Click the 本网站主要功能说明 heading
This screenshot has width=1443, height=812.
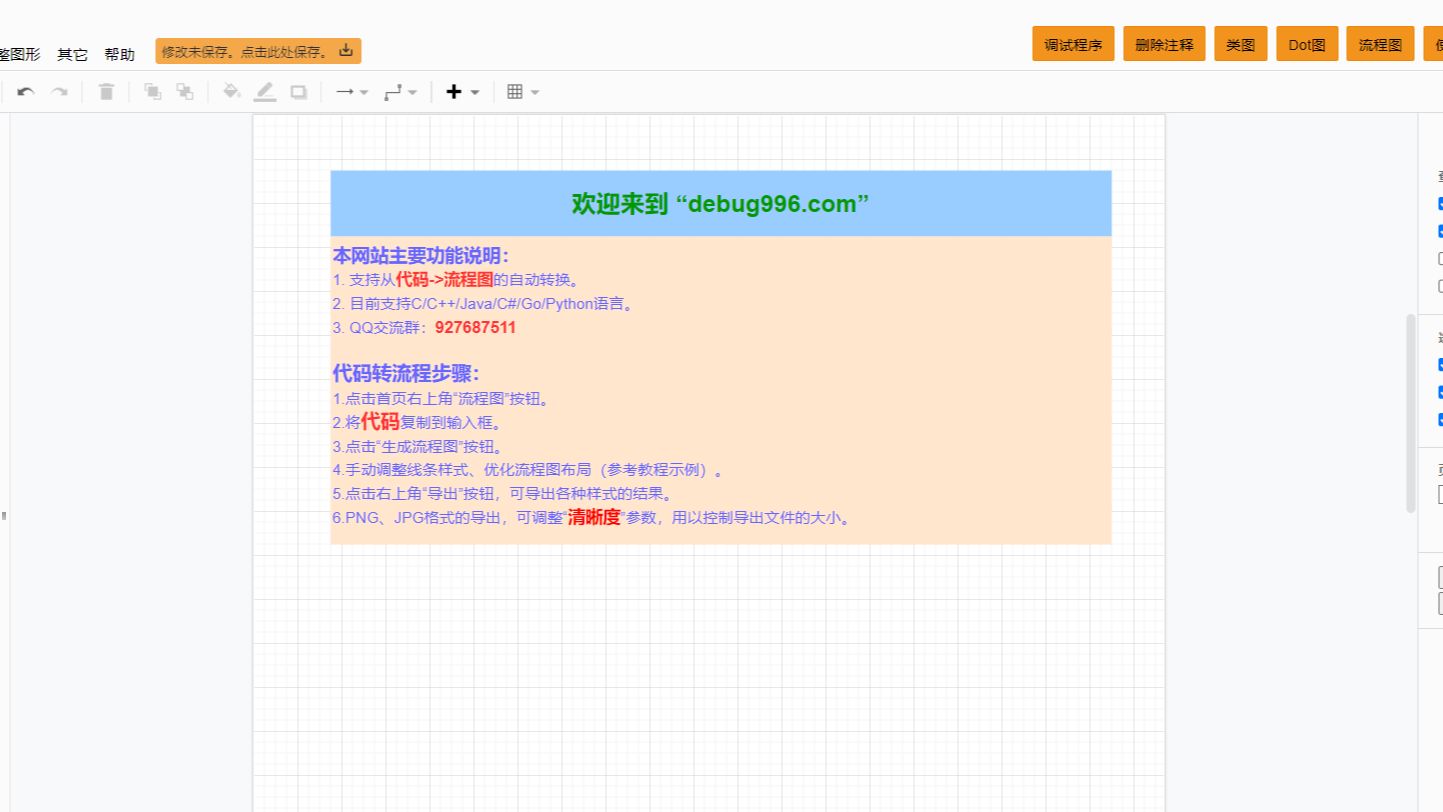pos(420,255)
